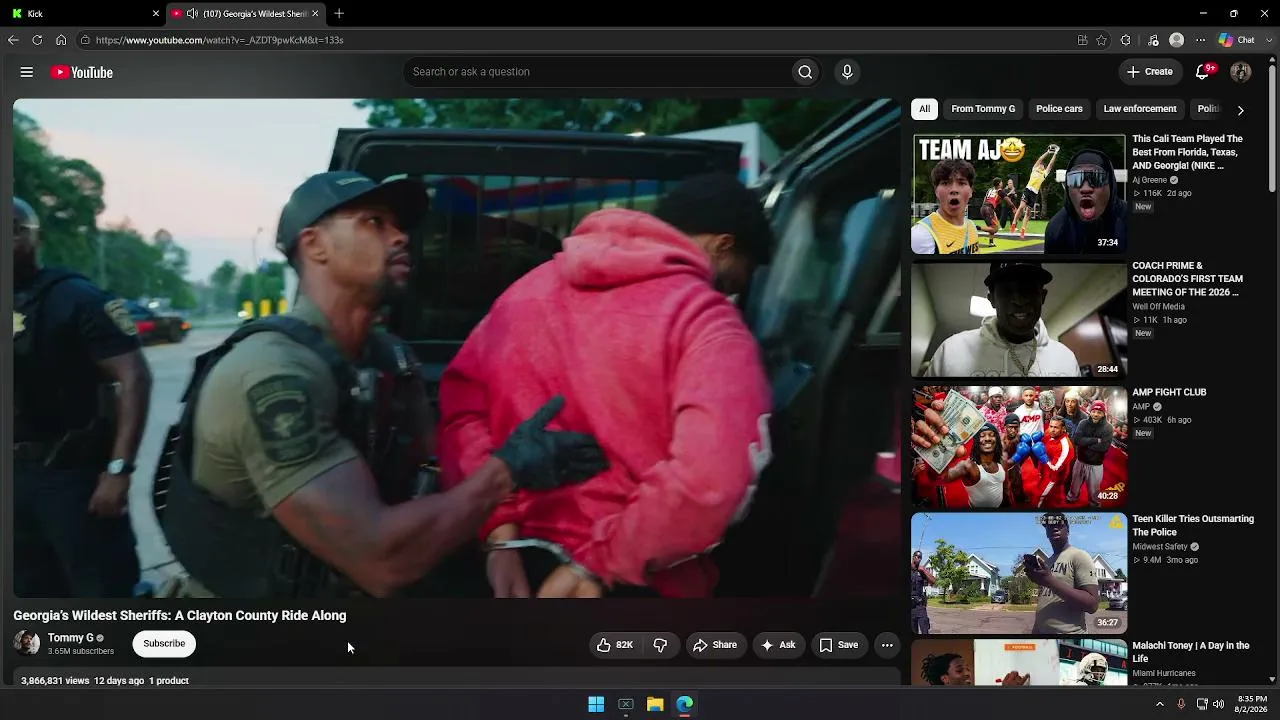
Task: Go back in the browser
Action: coord(13,40)
